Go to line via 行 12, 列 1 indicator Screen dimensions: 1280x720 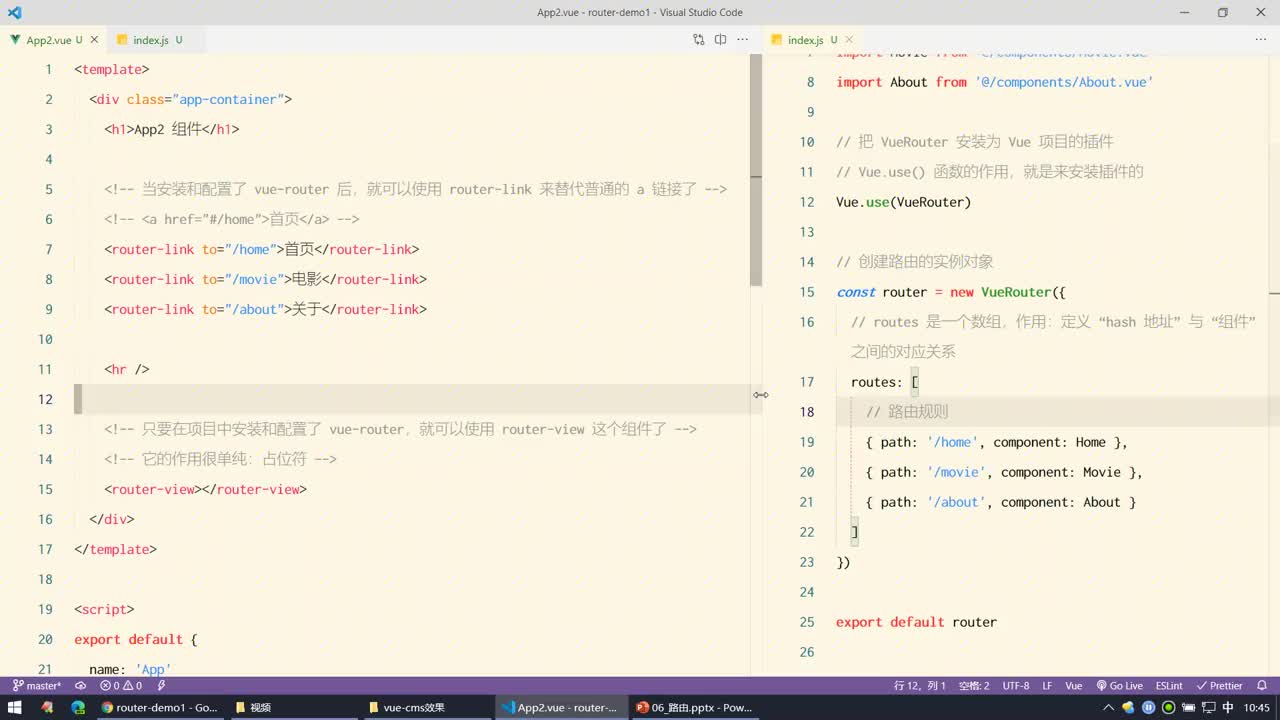(920, 686)
